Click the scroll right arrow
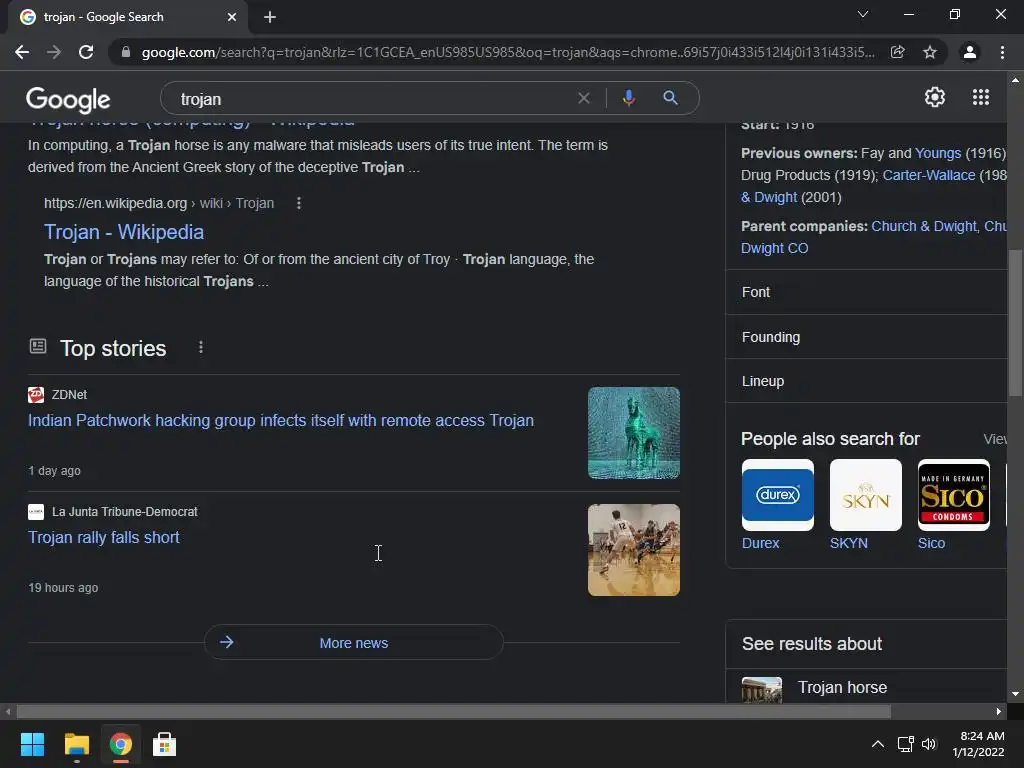The height and width of the screenshot is (768, 1024). (999, 711)
